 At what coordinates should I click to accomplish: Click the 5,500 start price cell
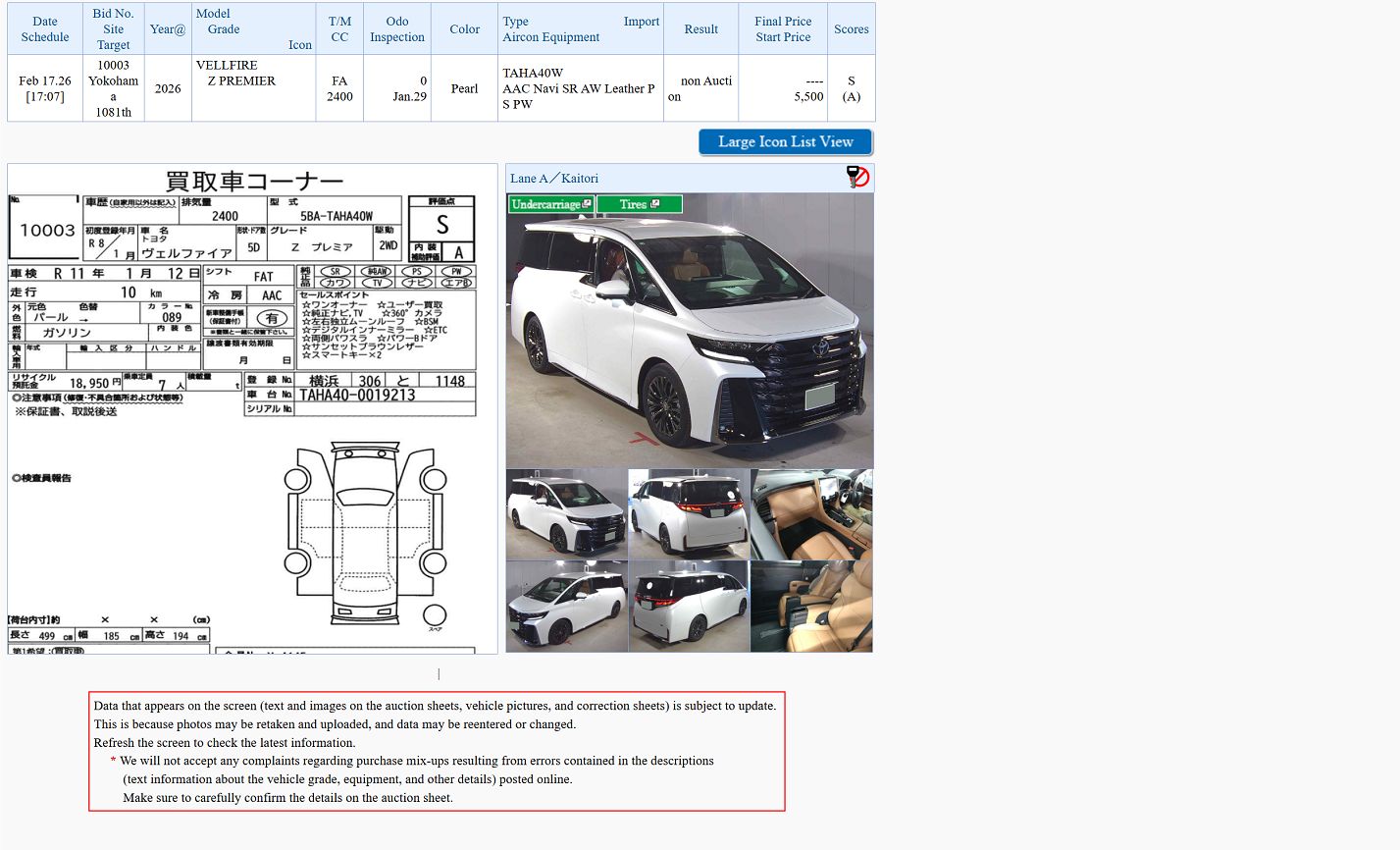coord(783,88)
